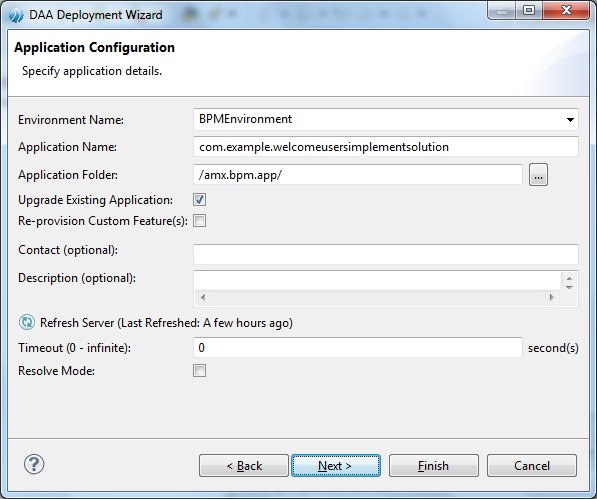The width and height of the screenshot is (597, 499).
Task: Cancel the deployment wizard
Action: coord(532,466)
